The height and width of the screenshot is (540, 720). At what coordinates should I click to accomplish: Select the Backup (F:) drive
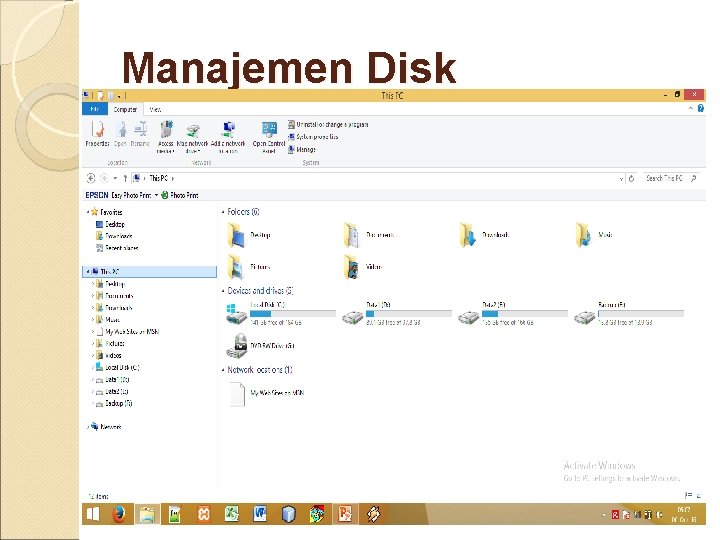click(x=629, y=314)
